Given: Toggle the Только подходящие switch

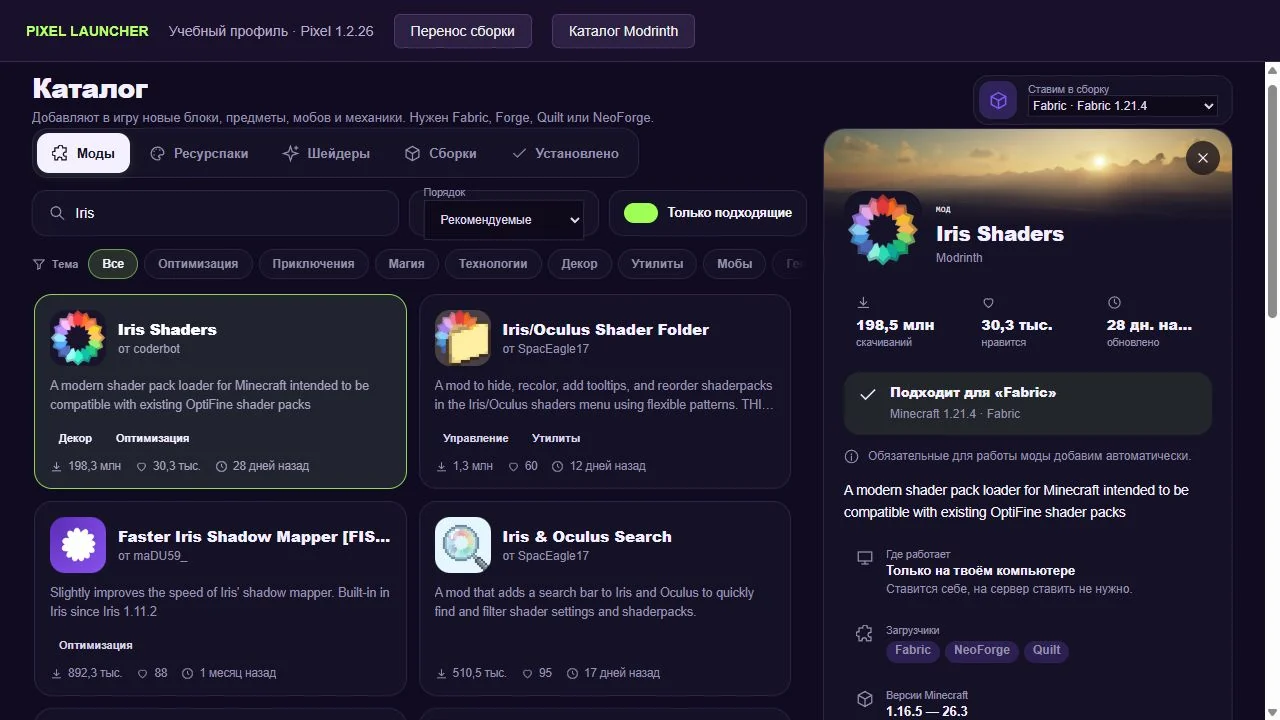Looking at the screenshot, I should [641, 213].
